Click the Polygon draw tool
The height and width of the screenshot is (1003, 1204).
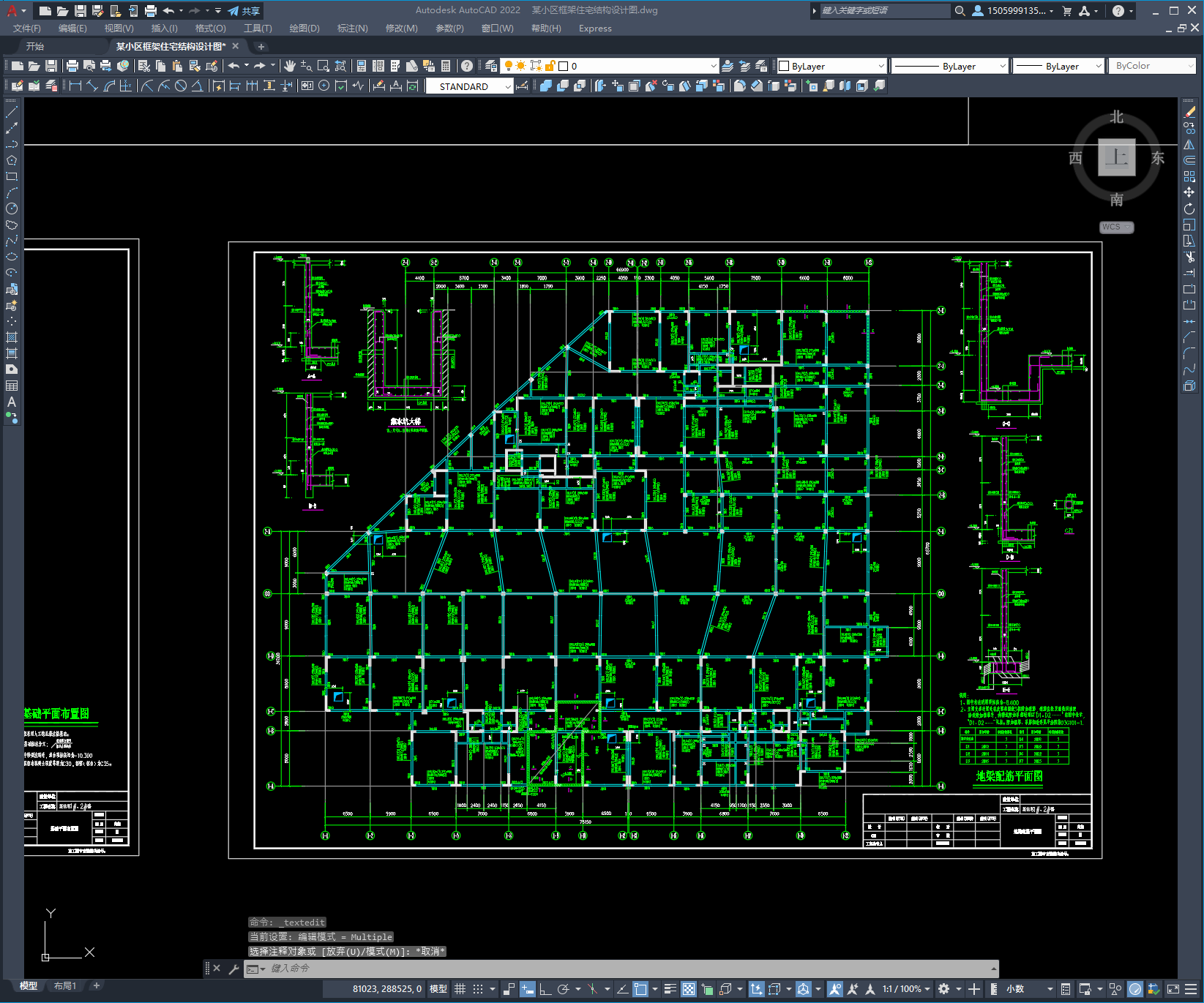click(12, 160)
